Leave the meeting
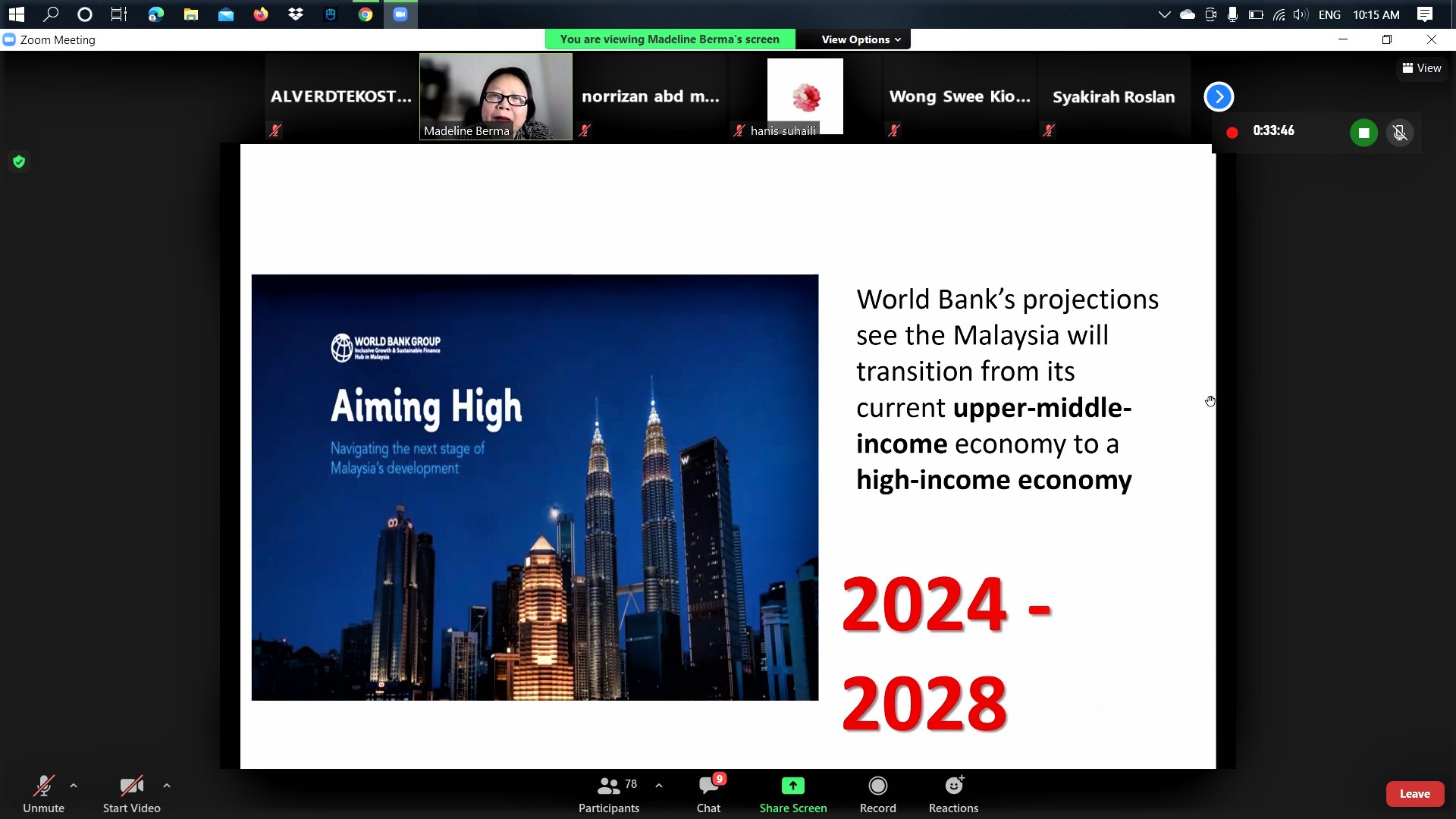The width and height of the screenshot is (1456, 819). pos(1414,794)
